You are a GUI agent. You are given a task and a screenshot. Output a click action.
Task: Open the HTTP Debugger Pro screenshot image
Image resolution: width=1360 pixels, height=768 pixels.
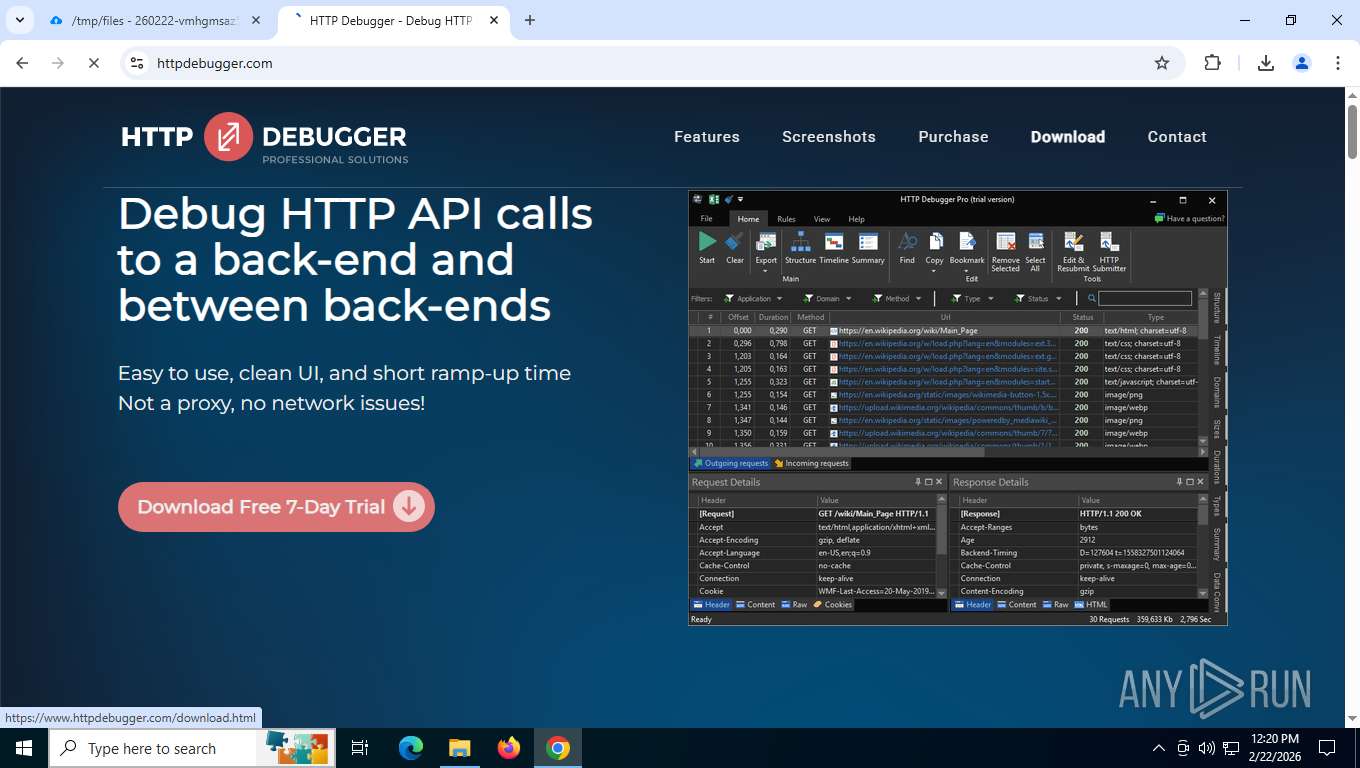(957, 408)
